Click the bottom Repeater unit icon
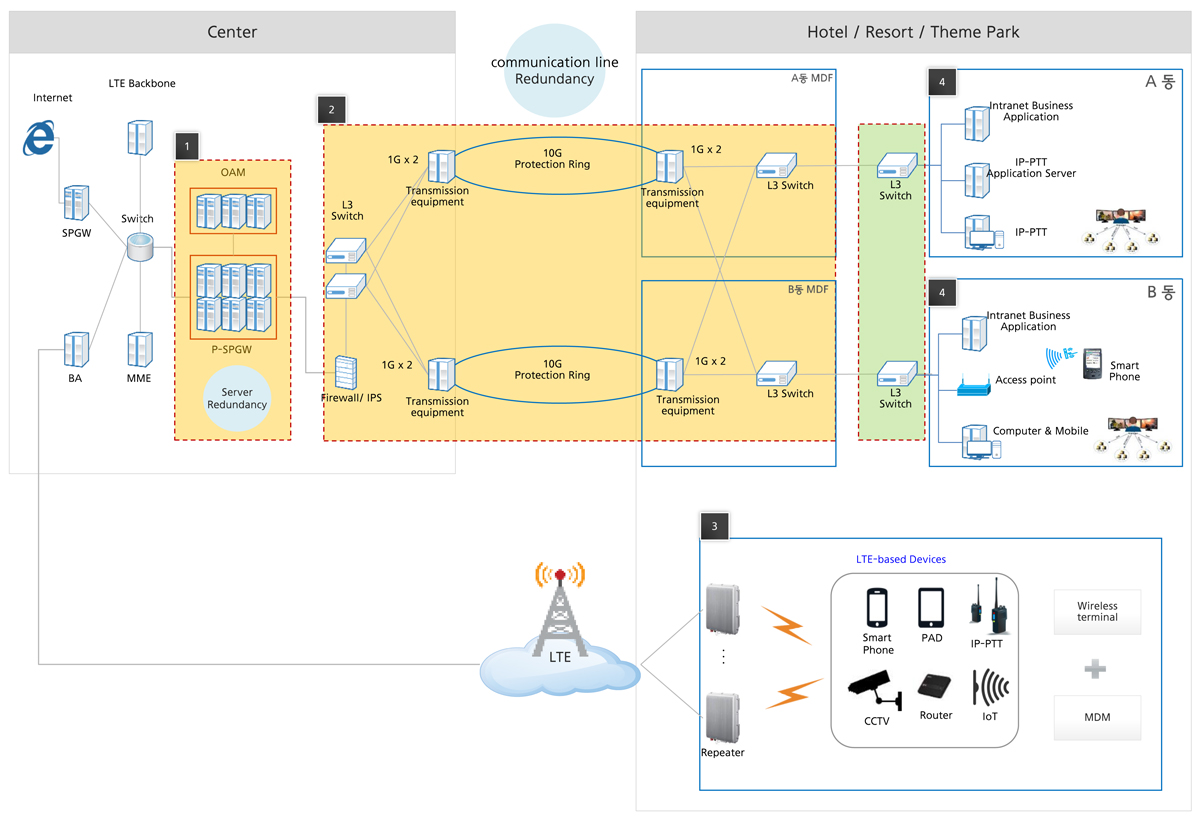Image resolution: width=1200 pixels, height=816 pixels. (722, 716)
